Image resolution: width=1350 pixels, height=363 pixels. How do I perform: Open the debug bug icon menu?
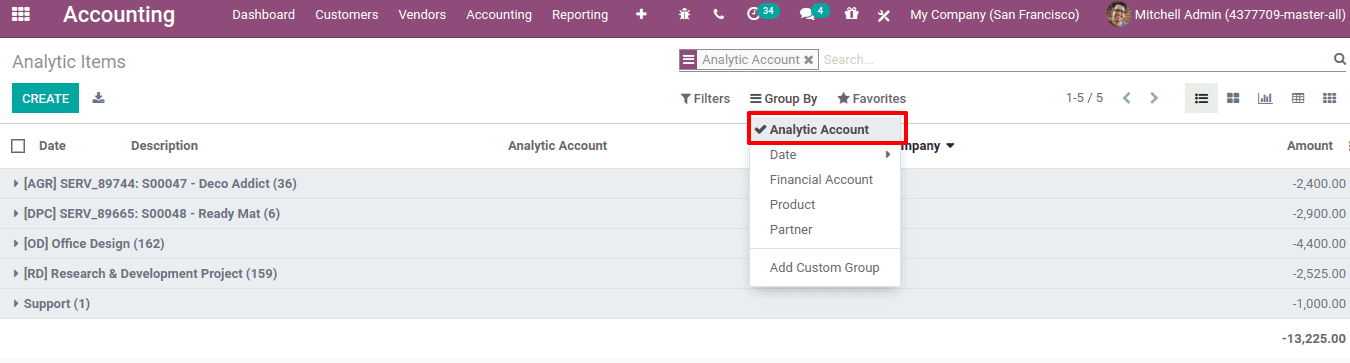pyautogui.click(x=684, y=15)
